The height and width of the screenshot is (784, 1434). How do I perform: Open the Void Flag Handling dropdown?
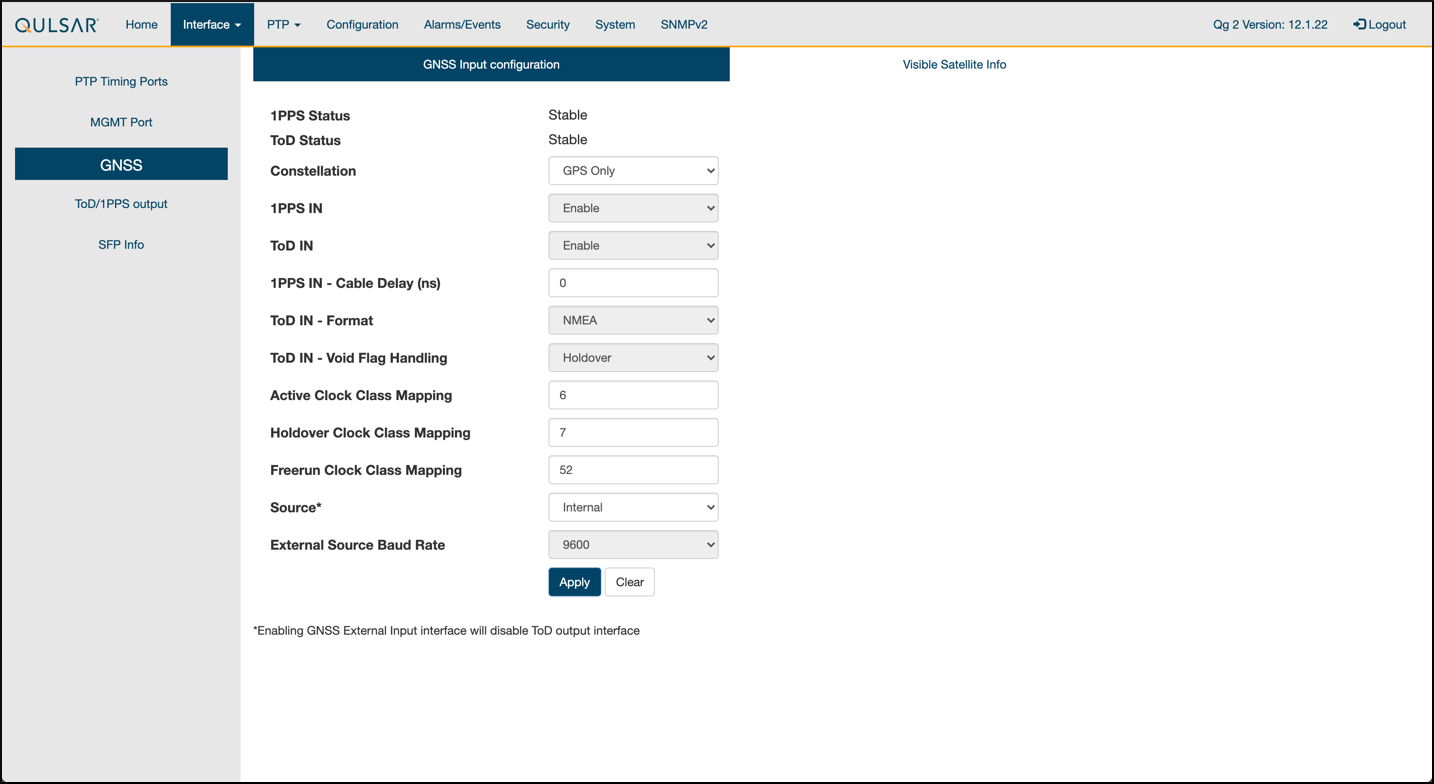pyautogui.click(x=633, y=358)
